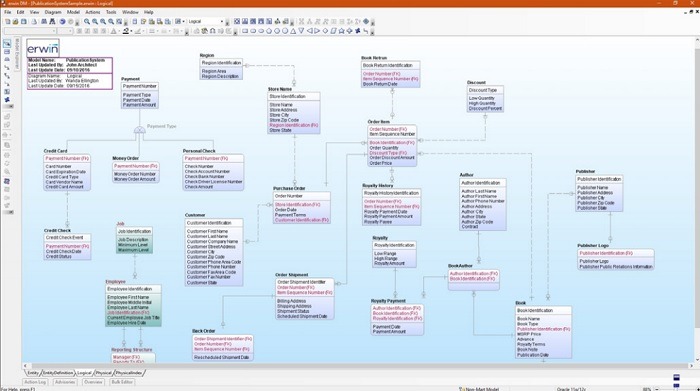Select the Order Shipment entity box
Screen dimensions: 700x391
304,299
